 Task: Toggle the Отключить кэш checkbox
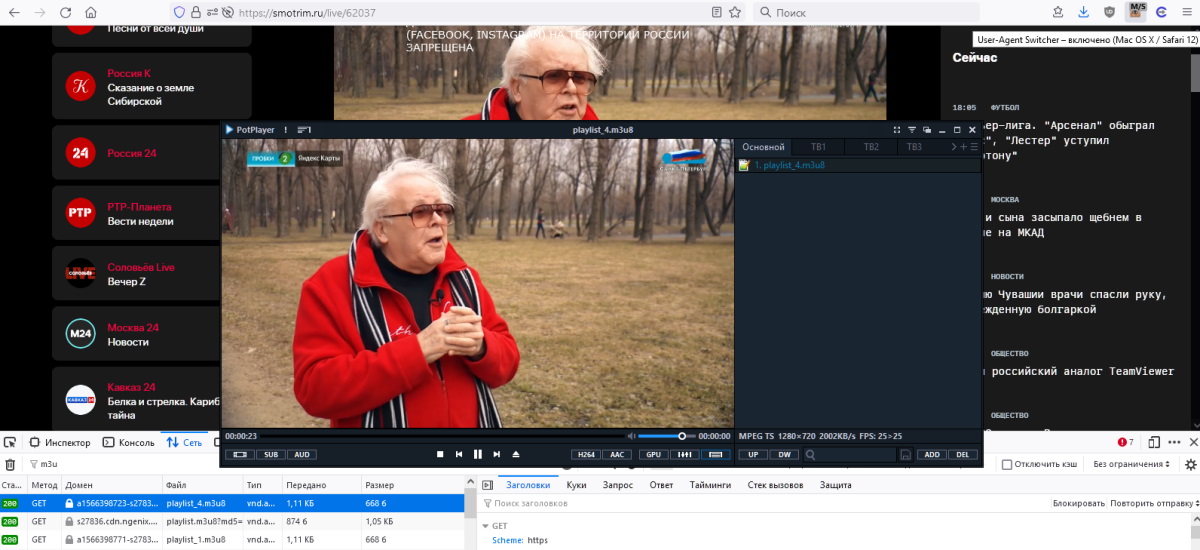1006,464
